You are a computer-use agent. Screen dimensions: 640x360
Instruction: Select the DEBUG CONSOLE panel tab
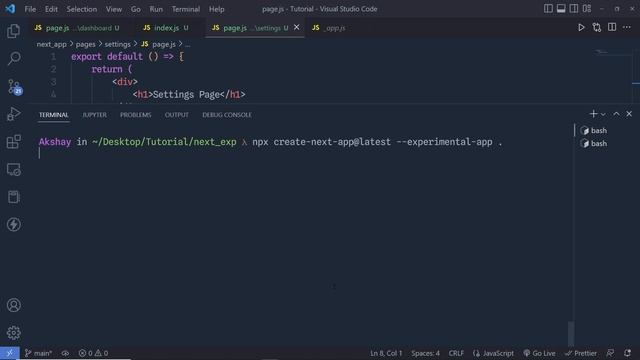coord(227,115)
